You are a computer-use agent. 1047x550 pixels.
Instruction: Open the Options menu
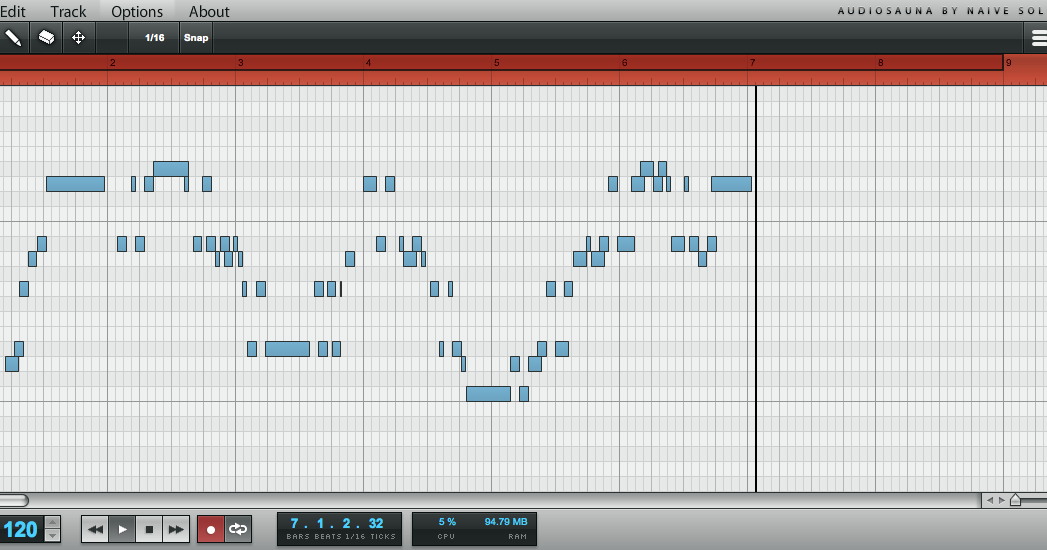[137, 11]
